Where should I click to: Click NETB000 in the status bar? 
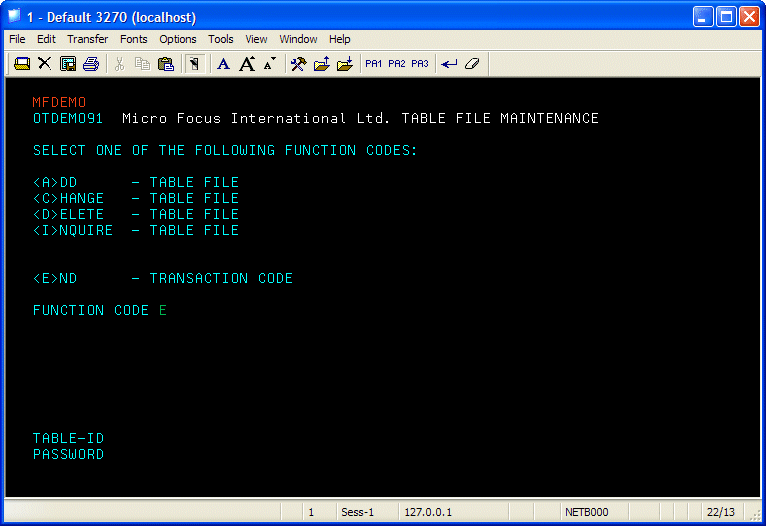coord(587,512)
